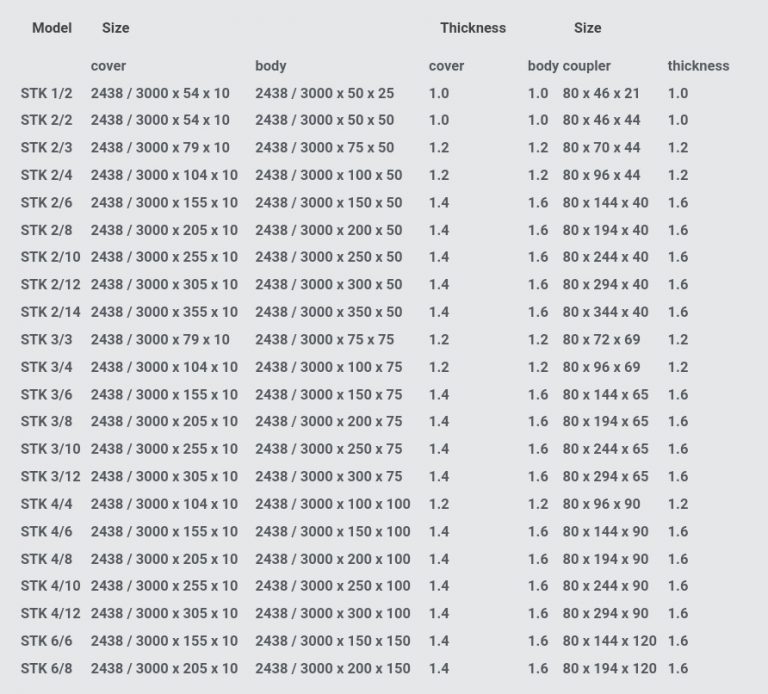Click the STK 3/3 model label
The width and height of the screenshot is (768, 694).
click(x=47, y=339)
